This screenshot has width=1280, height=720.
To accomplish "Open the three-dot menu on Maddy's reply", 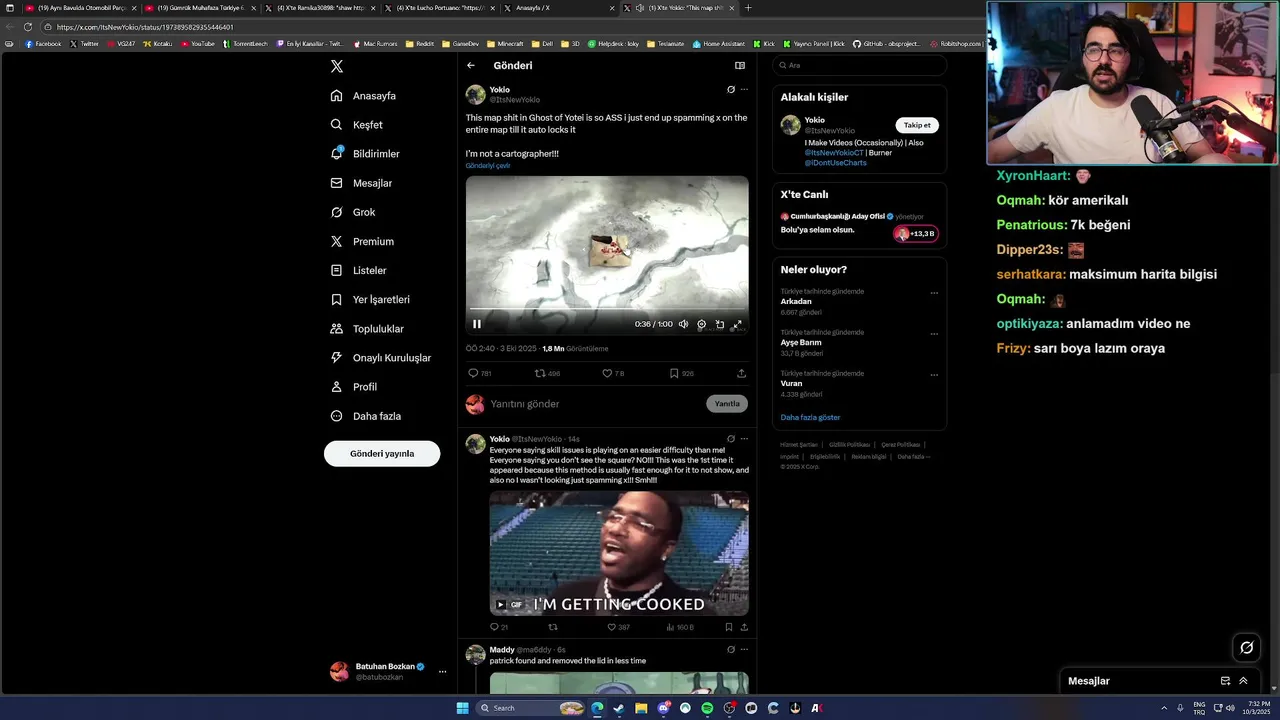I will tap(744, 649).
